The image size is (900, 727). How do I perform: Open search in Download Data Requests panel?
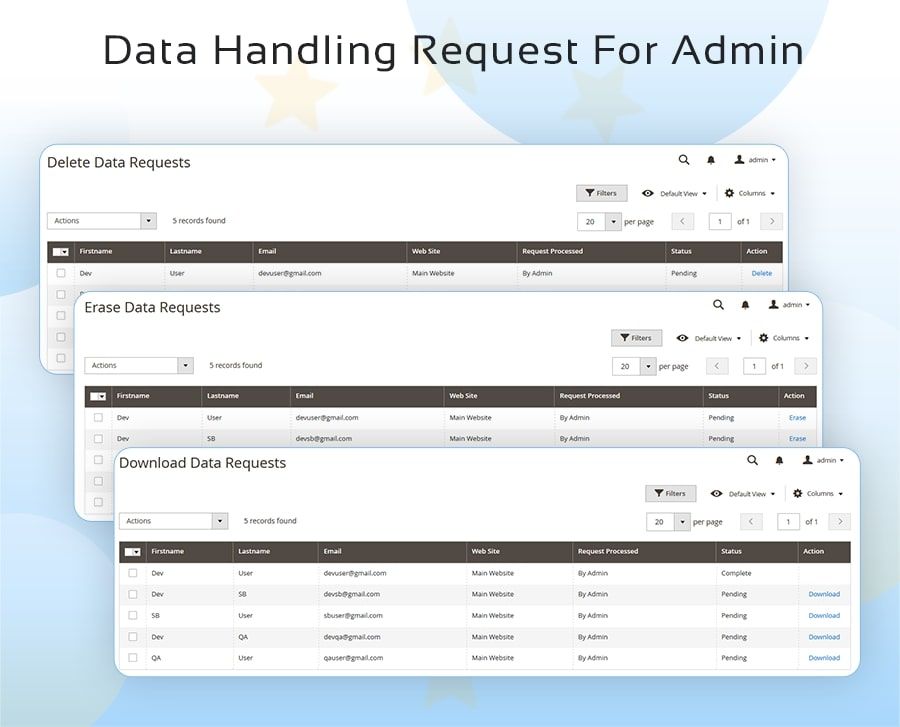(752, 460)
